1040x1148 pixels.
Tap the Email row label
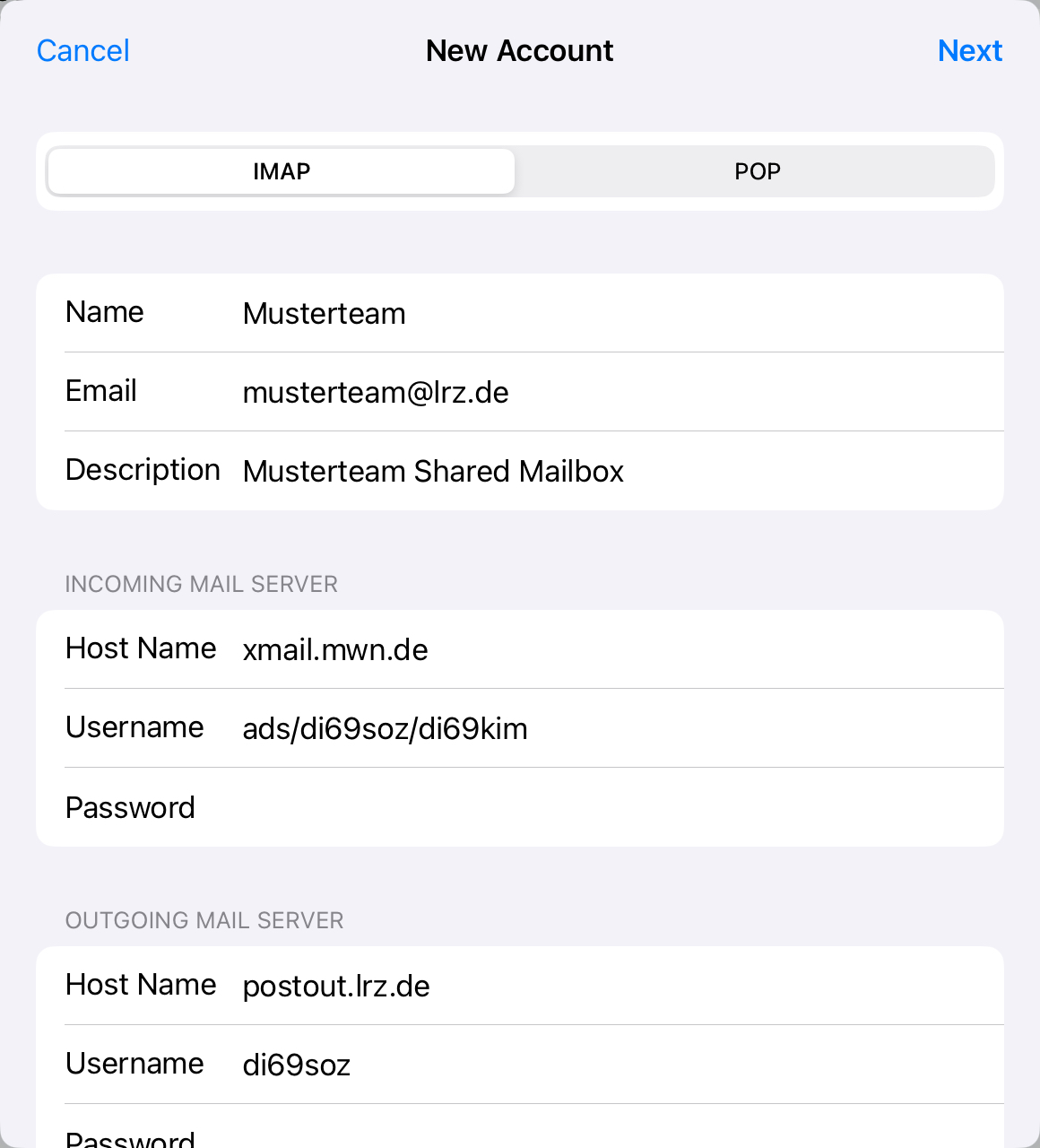(101, 391)
